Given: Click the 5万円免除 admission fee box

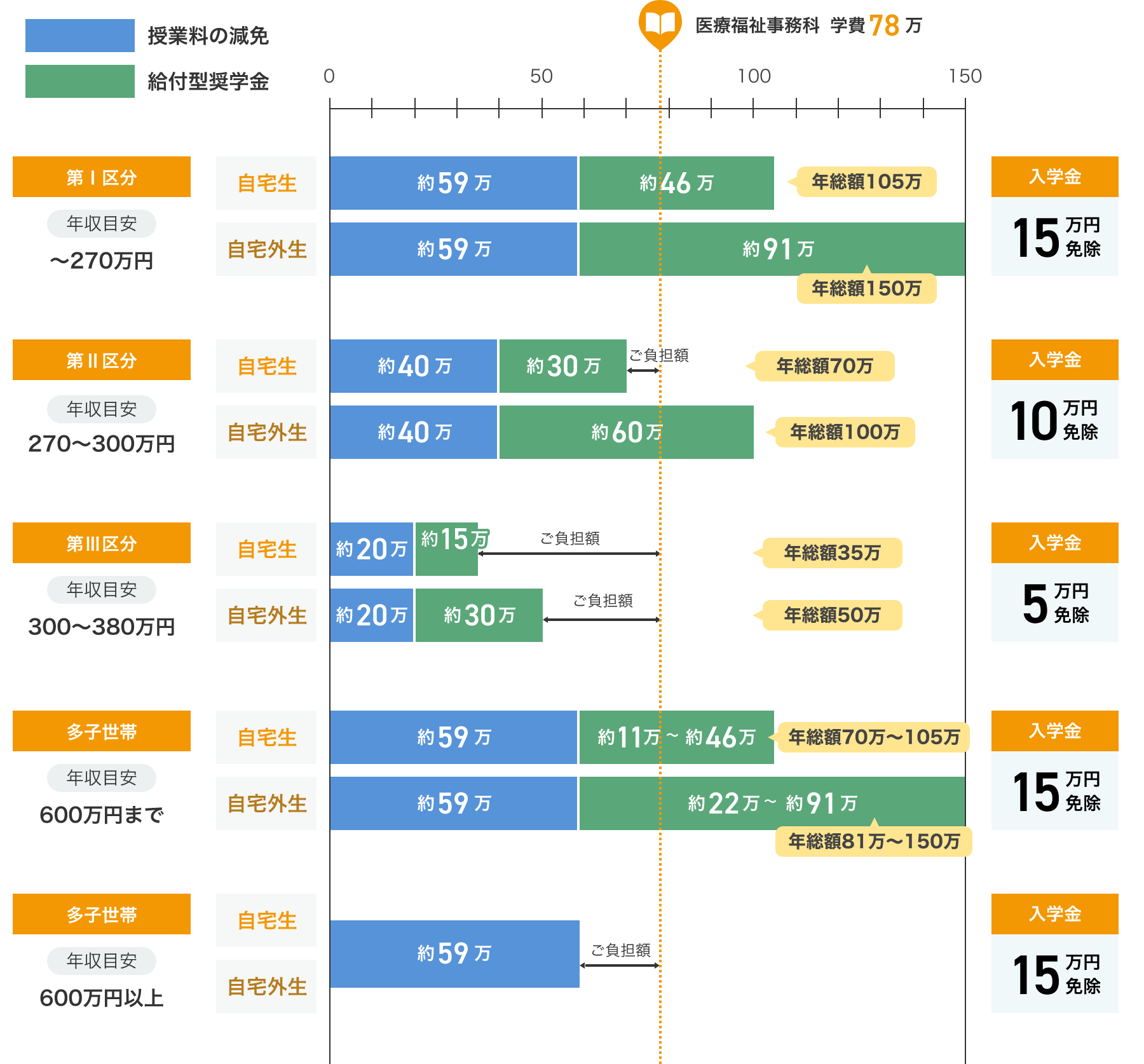Looking at the screenshot, I should [1054, 603].
